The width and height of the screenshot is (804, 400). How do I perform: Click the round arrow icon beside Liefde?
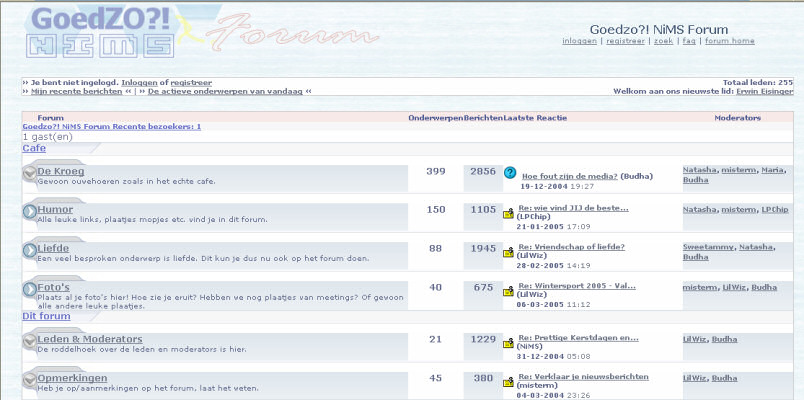[x=30, y=250]
